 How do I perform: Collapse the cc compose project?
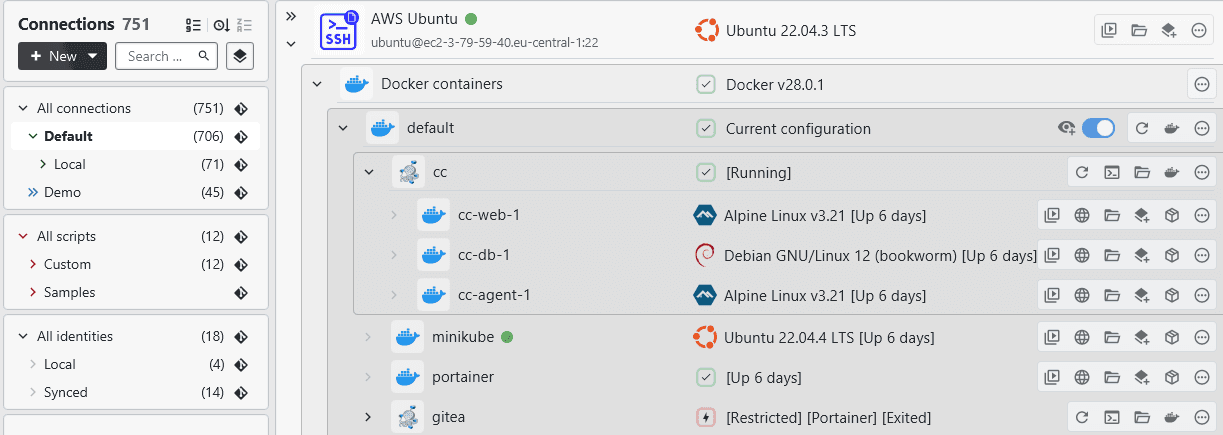(x=369, y=172)
